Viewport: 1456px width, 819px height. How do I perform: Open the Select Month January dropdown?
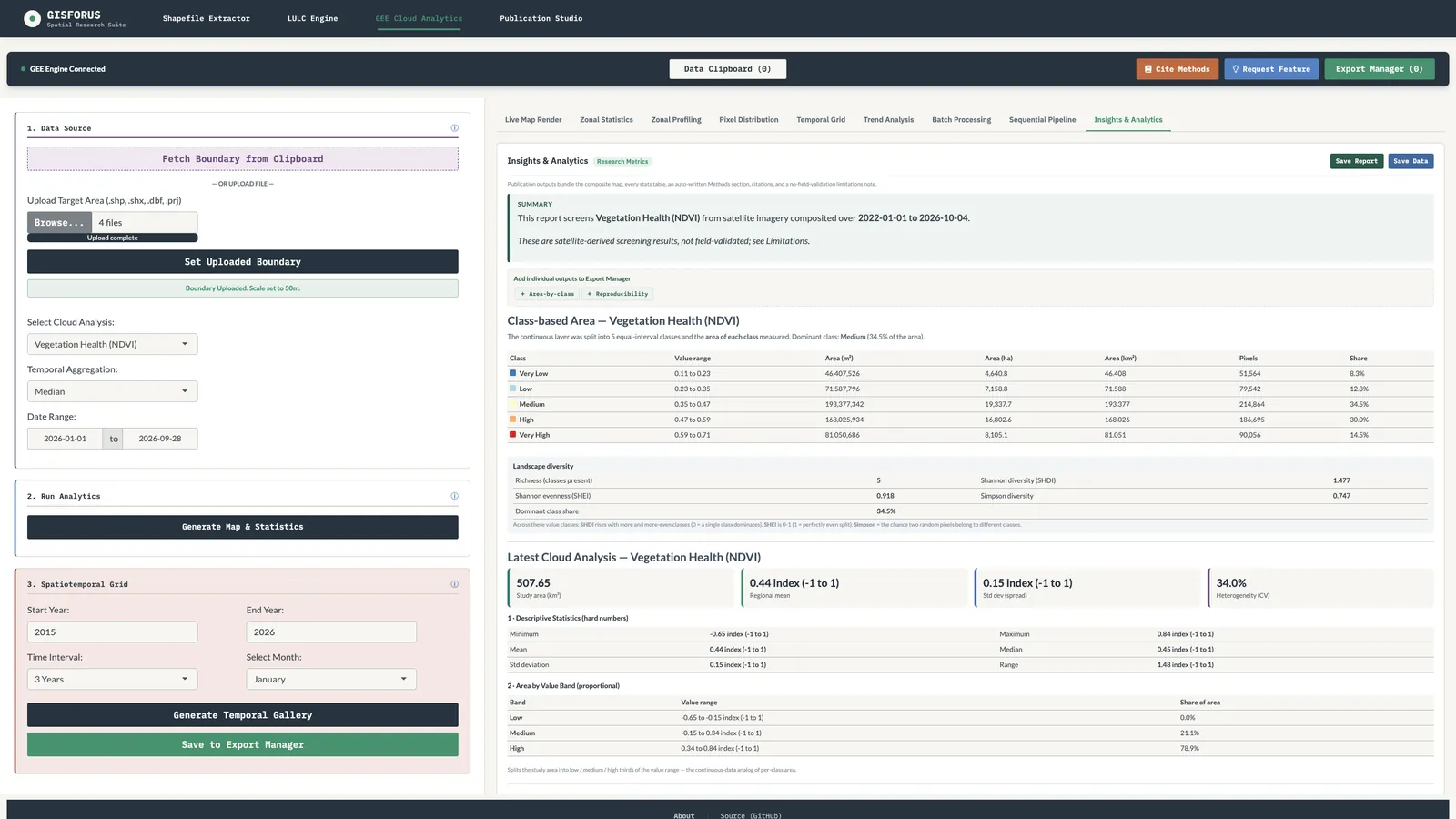[331, 680]
